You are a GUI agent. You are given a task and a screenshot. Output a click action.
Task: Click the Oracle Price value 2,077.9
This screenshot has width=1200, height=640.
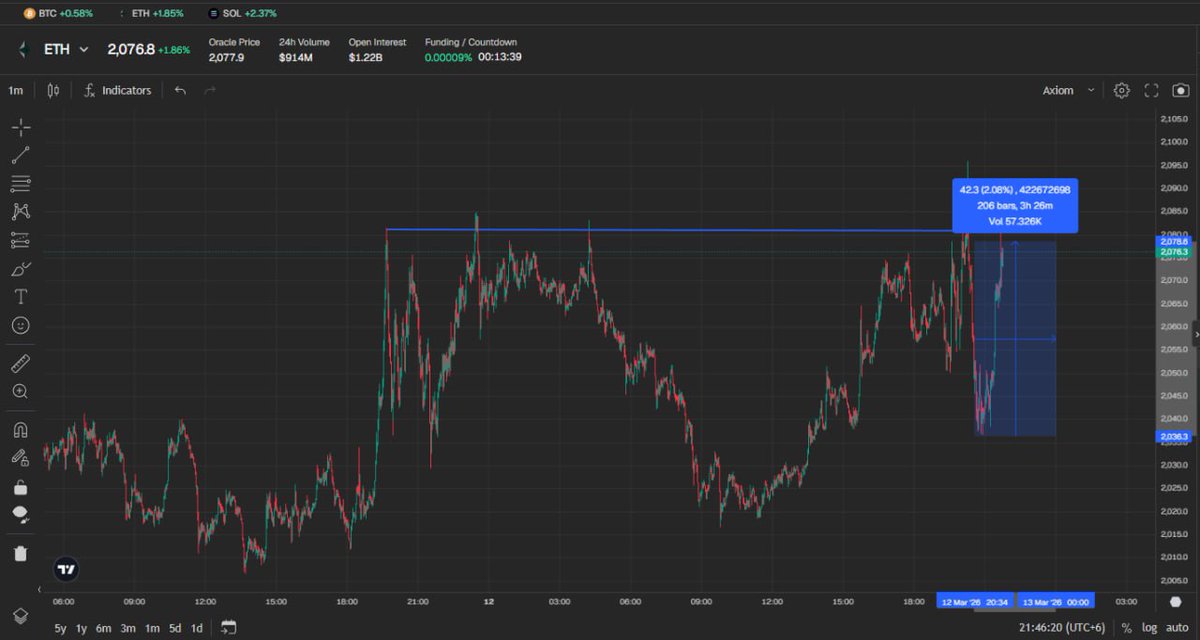click(x=226, y=57)
